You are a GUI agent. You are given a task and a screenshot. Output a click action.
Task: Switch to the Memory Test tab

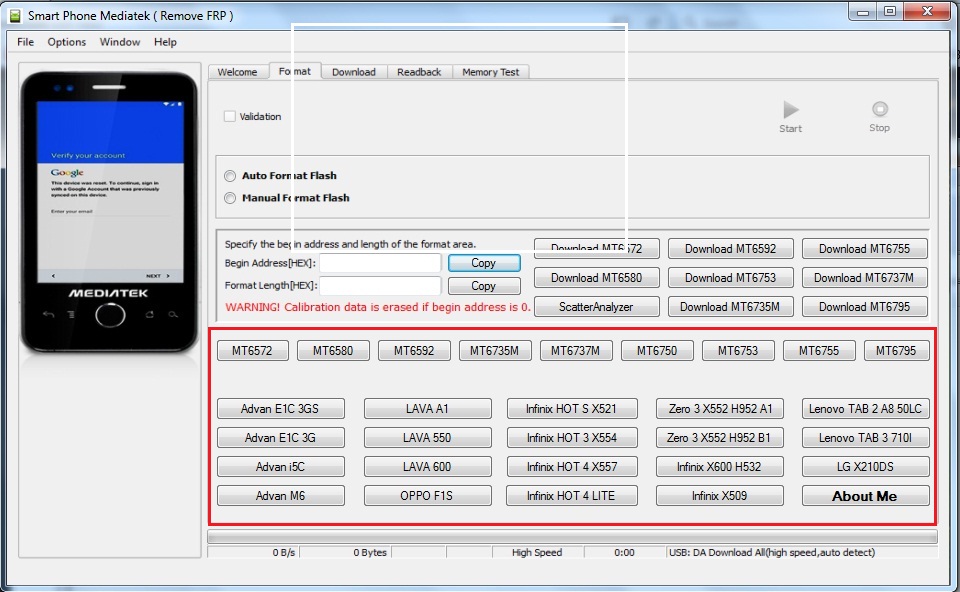(x=490, y=72)
